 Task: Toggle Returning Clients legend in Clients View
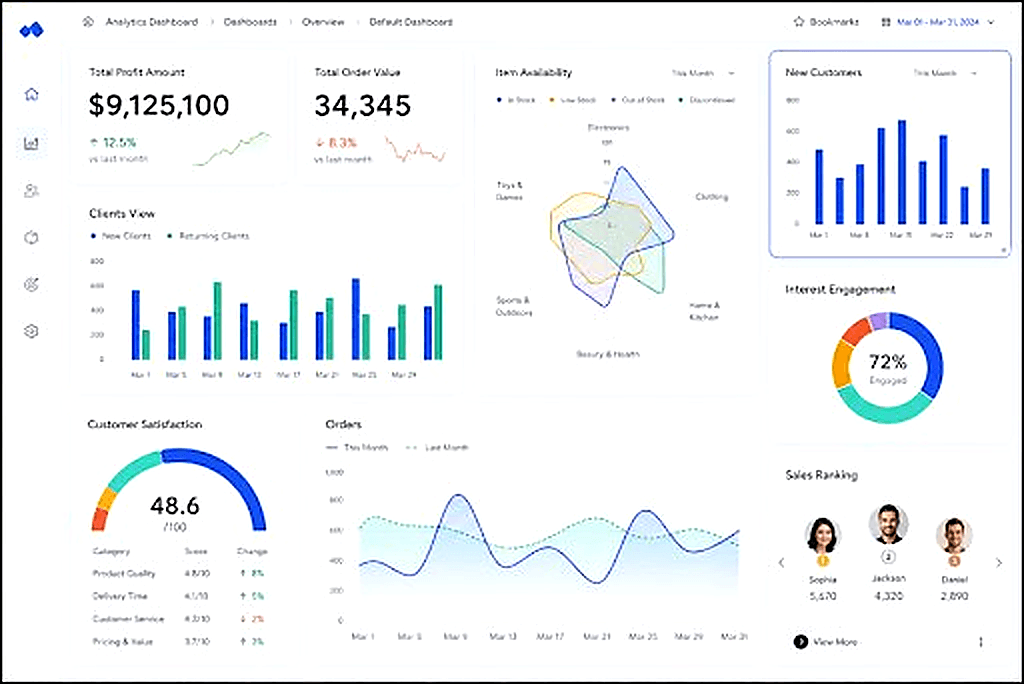(x=208, y=236)
